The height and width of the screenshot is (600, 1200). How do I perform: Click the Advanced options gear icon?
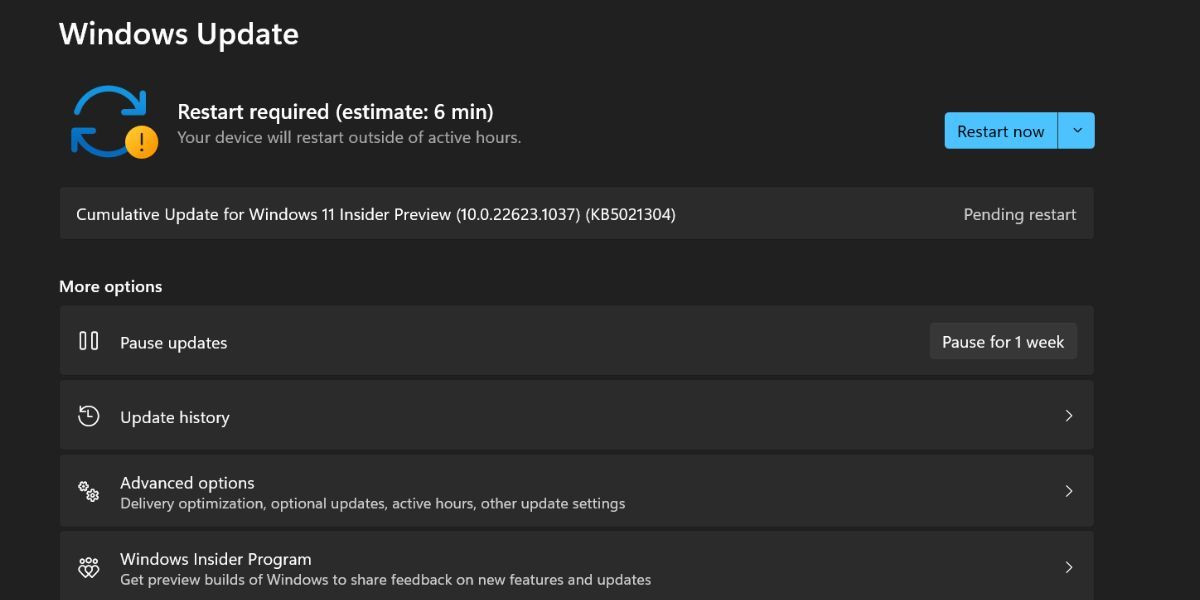click(x=88, y=491)
